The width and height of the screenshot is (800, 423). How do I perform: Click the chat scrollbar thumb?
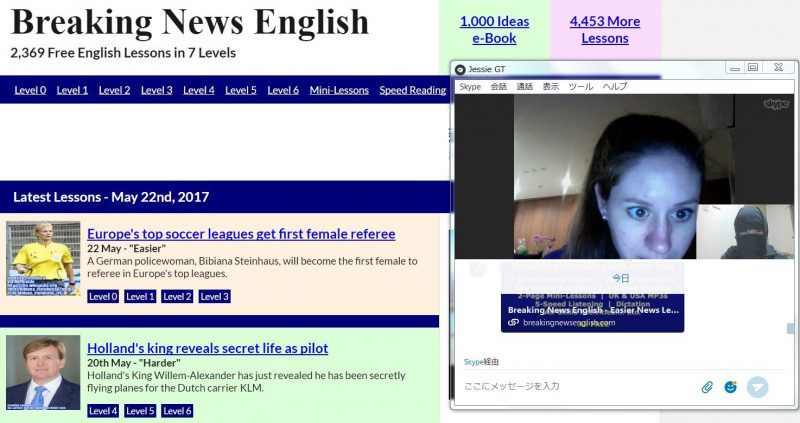[792, 328]
